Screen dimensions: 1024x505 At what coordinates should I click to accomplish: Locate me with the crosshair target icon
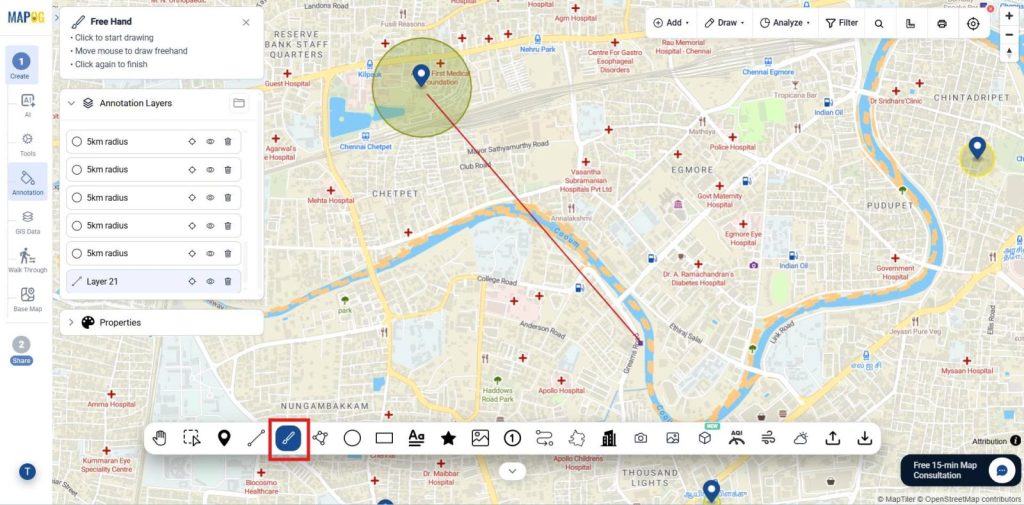[x=973, y=24]
